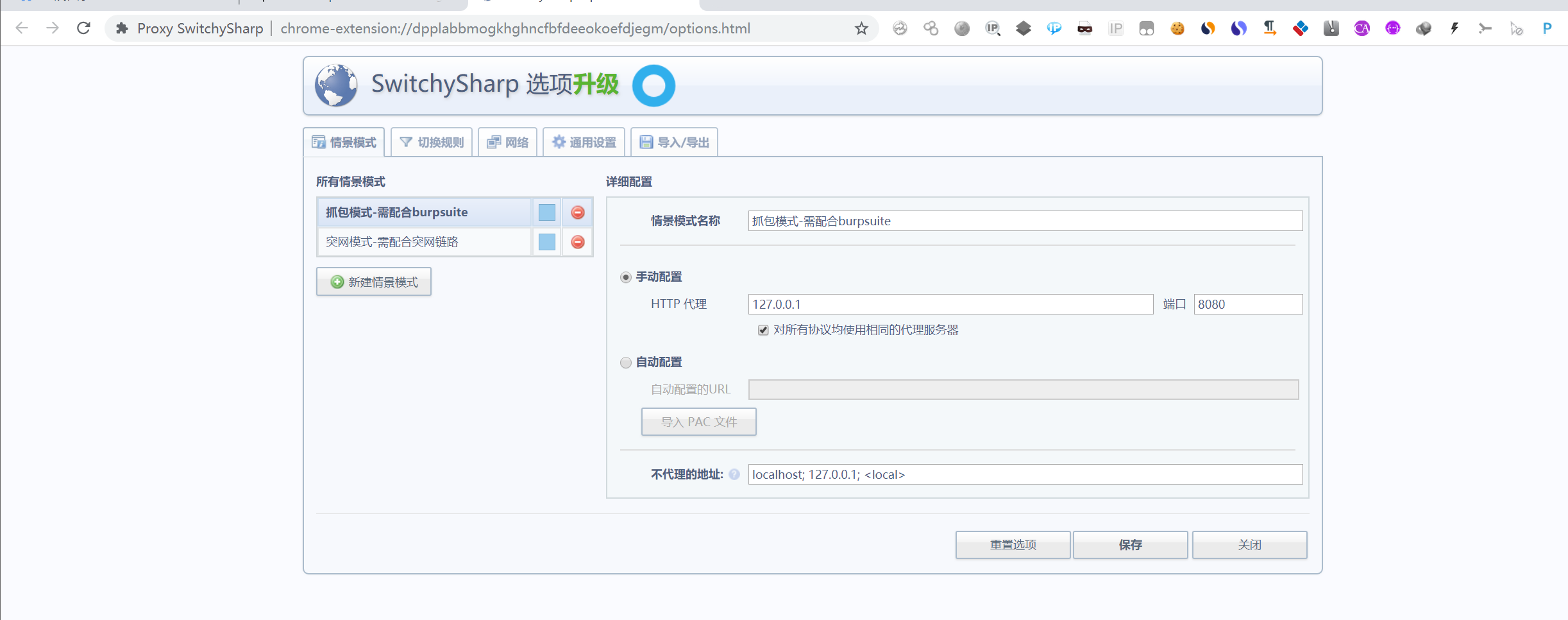The image size is (1568, 620).
Task: Click the 新建情景模式 button
Action: tap(374, 282)
